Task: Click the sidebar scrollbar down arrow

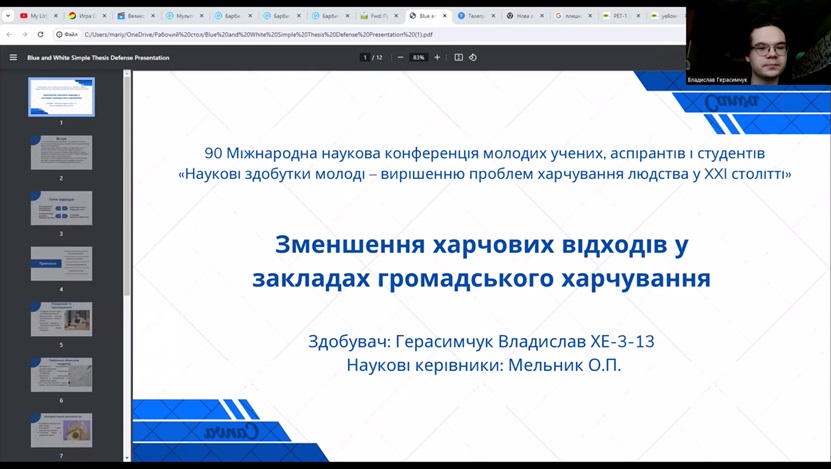Action: click(127, 458)
